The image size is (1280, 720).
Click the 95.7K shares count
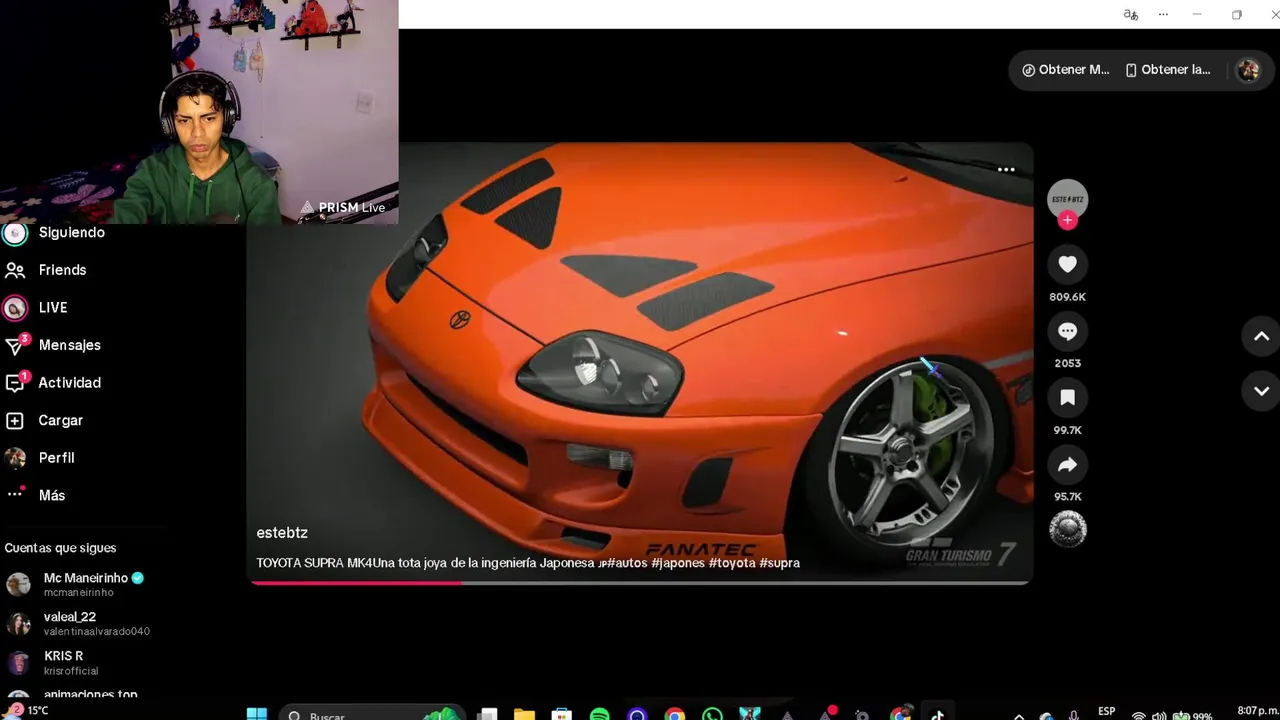pos(1067,497)
